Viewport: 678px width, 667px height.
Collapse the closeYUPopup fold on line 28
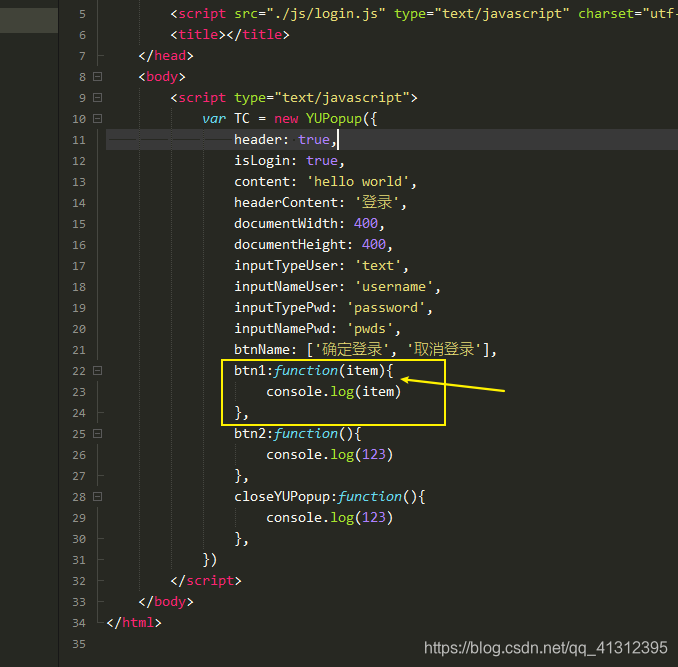click(x=98, y=497)
